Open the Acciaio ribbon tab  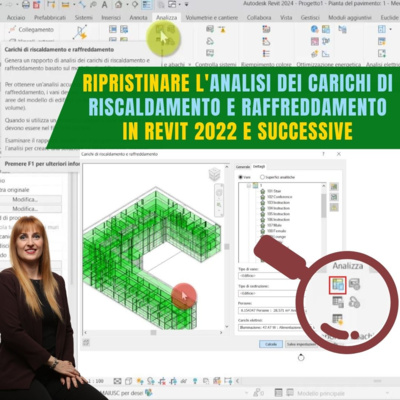[x=16, y=17]
